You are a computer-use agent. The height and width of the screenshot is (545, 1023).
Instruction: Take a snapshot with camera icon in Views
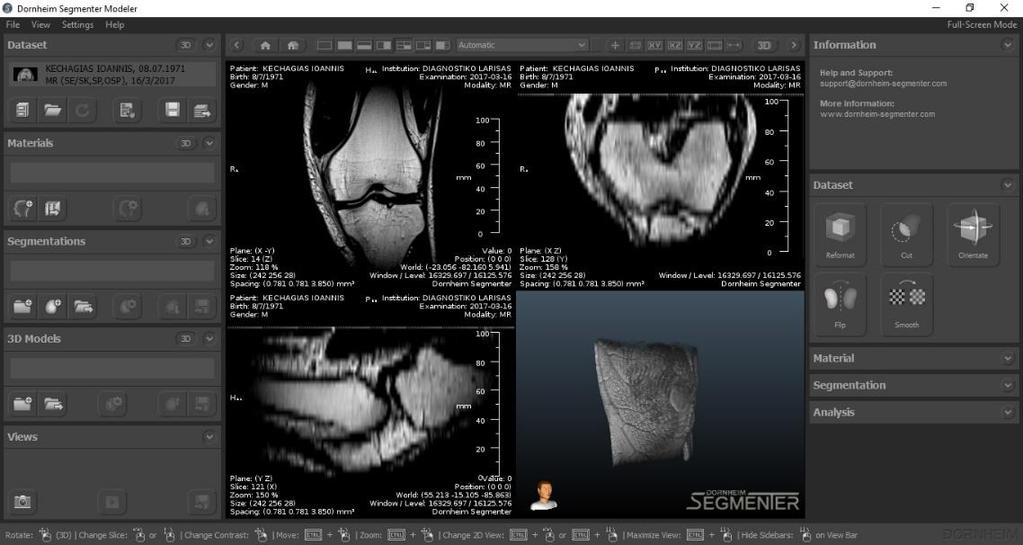point(23,501)
